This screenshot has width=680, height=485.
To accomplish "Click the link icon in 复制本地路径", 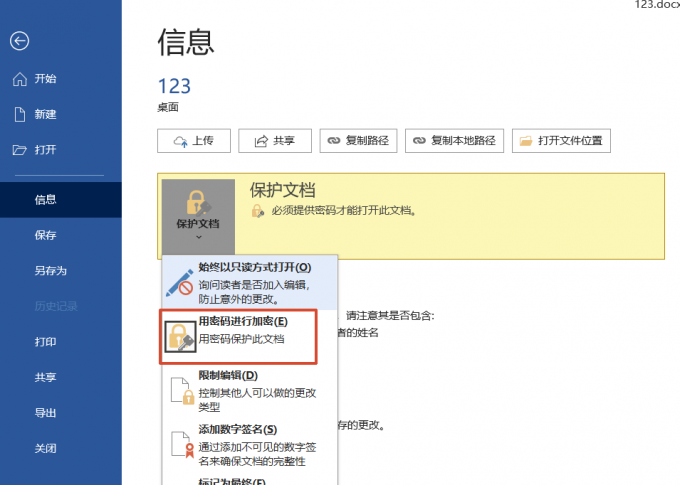I will coord(419,141).
